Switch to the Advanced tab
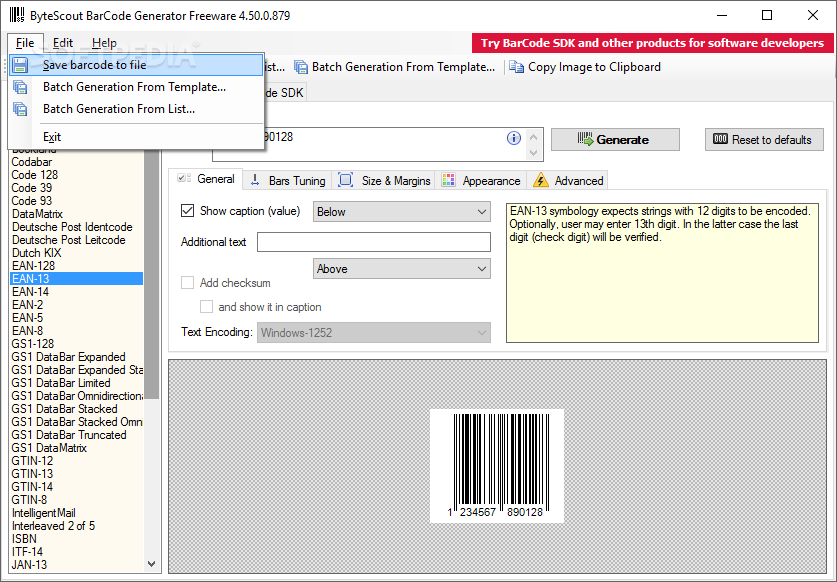 pyautogui.click(x=568, y=180)
